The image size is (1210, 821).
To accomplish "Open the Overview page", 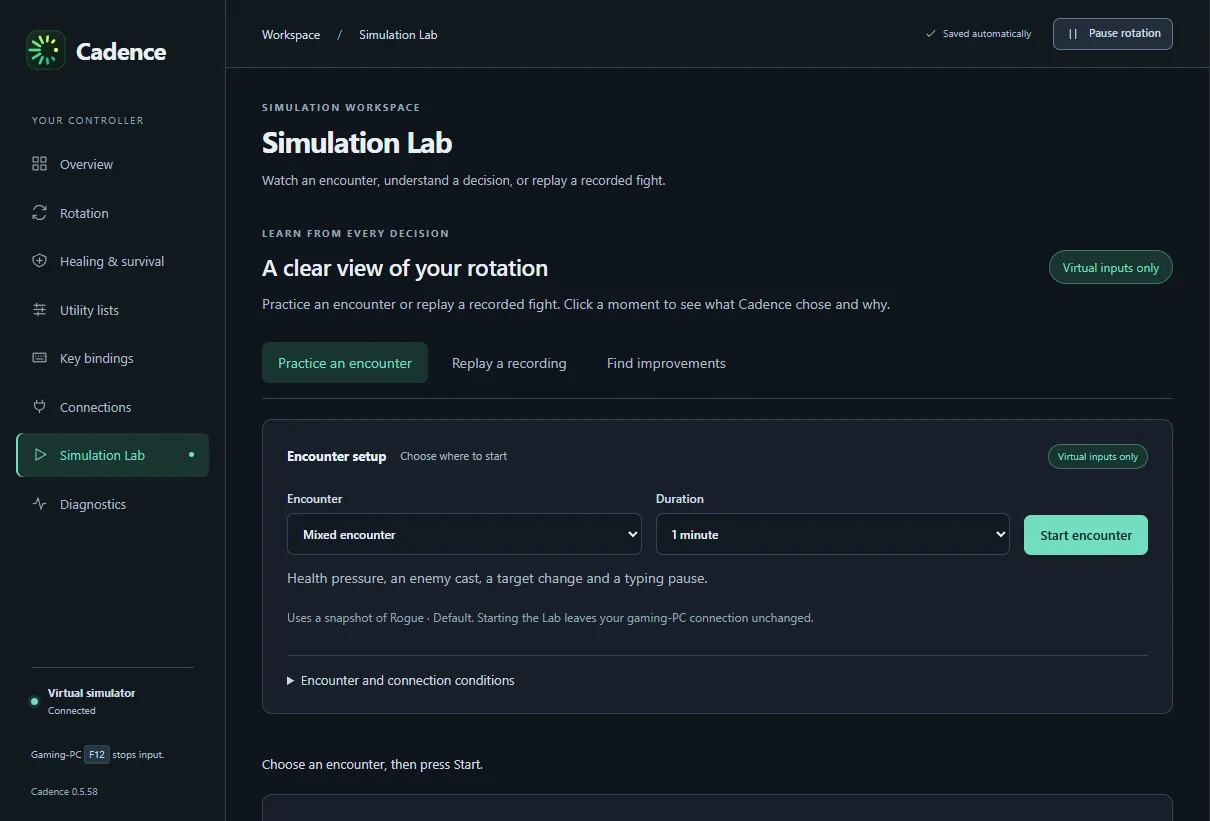I will (x=112, y=164).
